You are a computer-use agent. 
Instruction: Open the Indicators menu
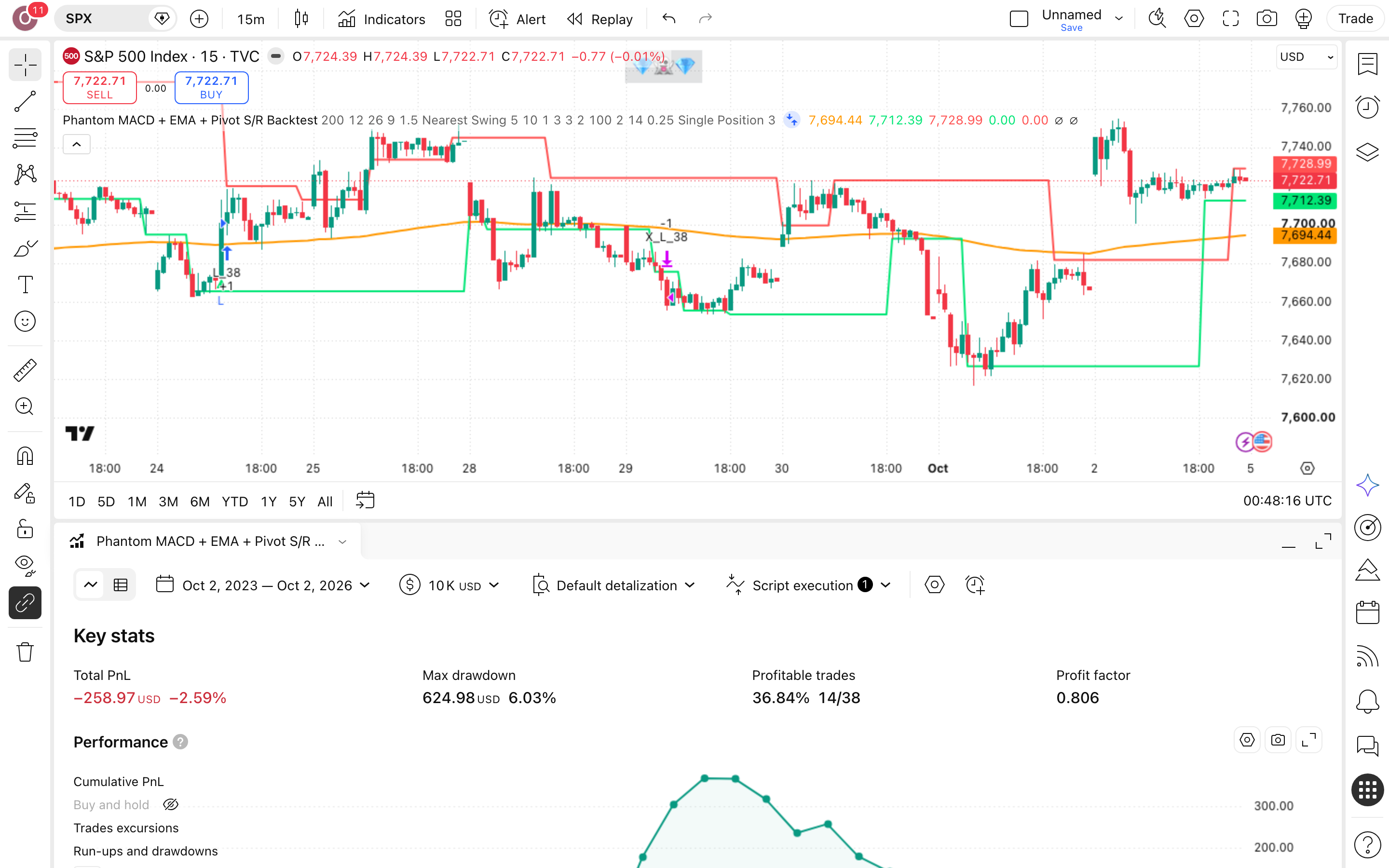tap(381, 19)
